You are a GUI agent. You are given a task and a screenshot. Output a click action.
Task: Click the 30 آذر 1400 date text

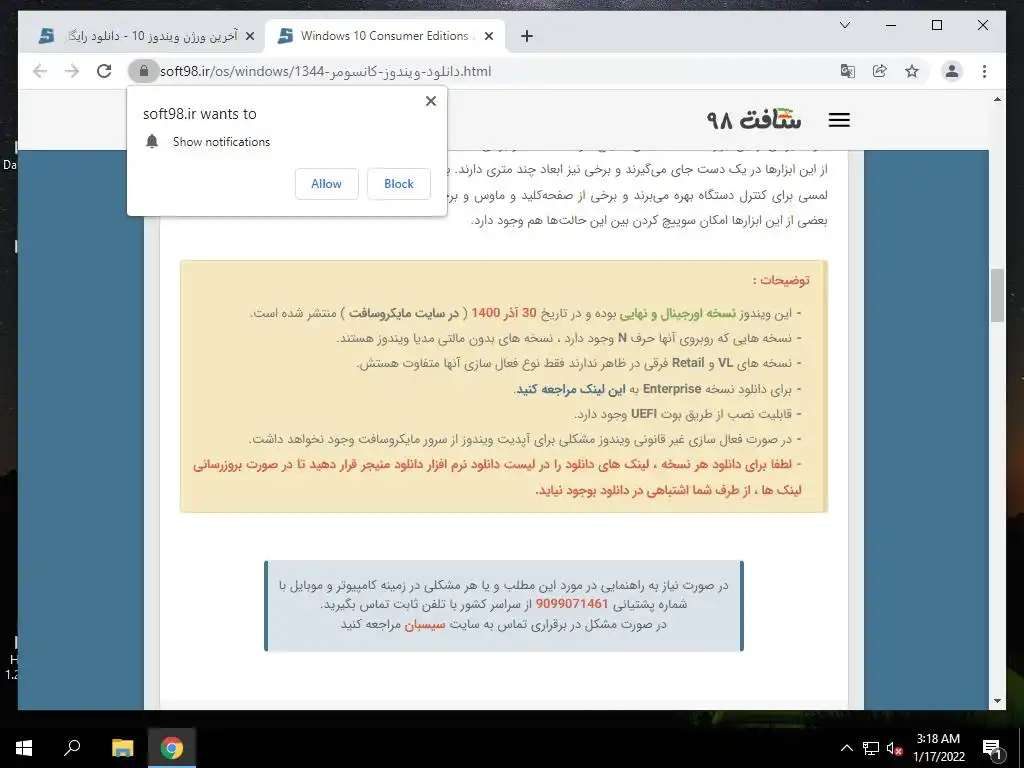[504, 313]
